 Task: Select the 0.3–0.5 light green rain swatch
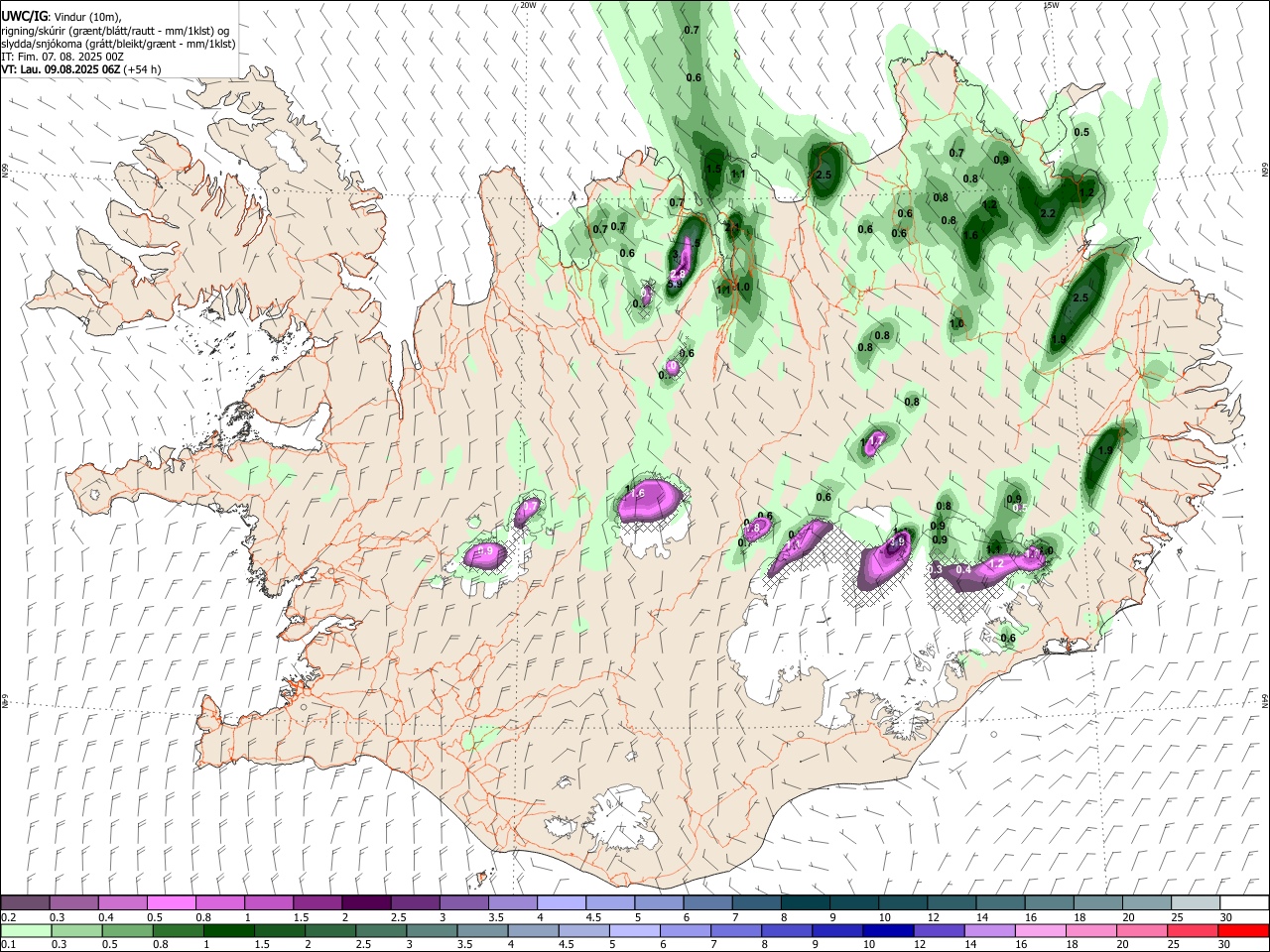pyautogui.click(x=76, y=930)
